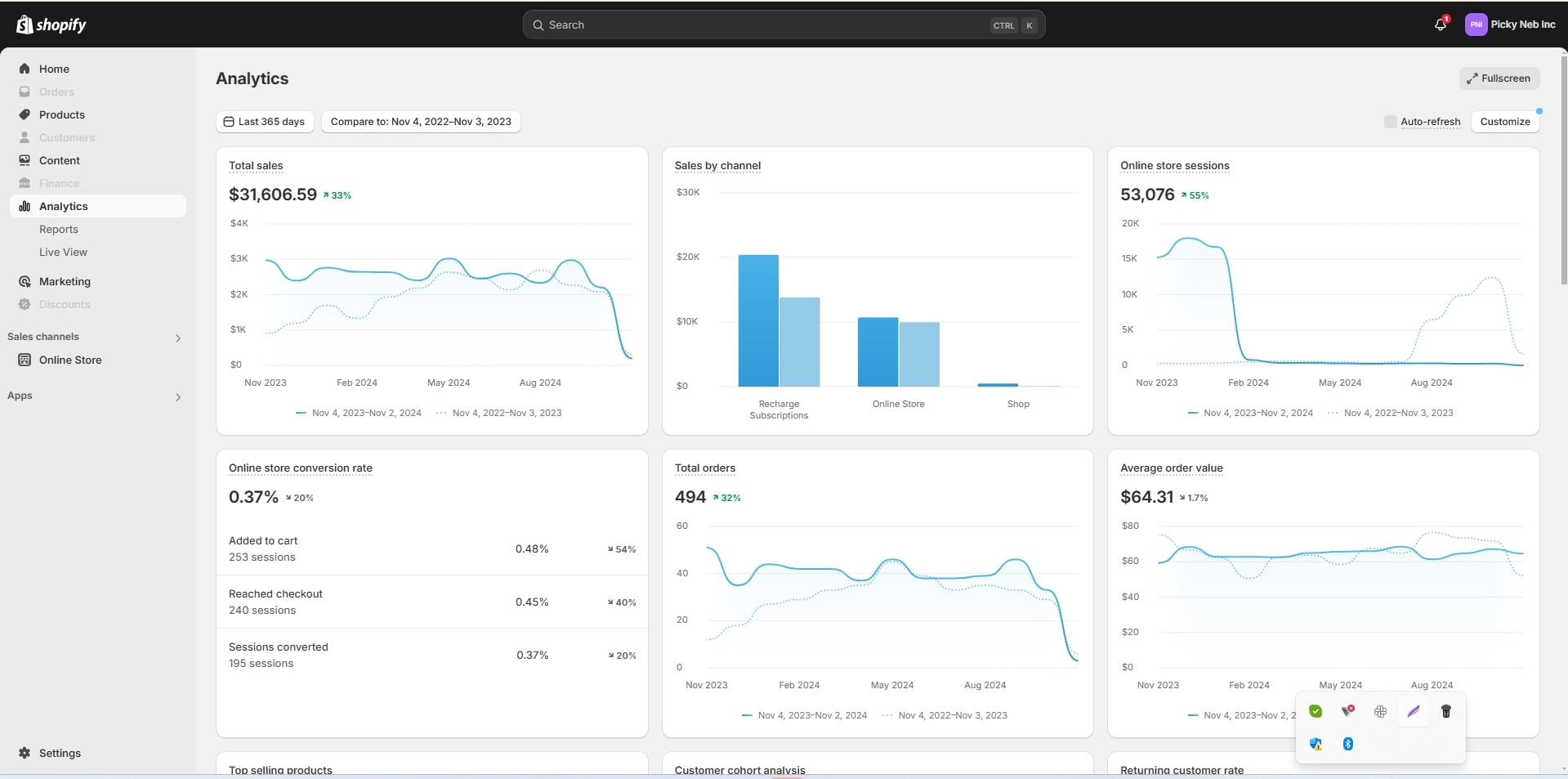Open Slack from the system tray
1568x779 pixels.
tap(1380, 711)
